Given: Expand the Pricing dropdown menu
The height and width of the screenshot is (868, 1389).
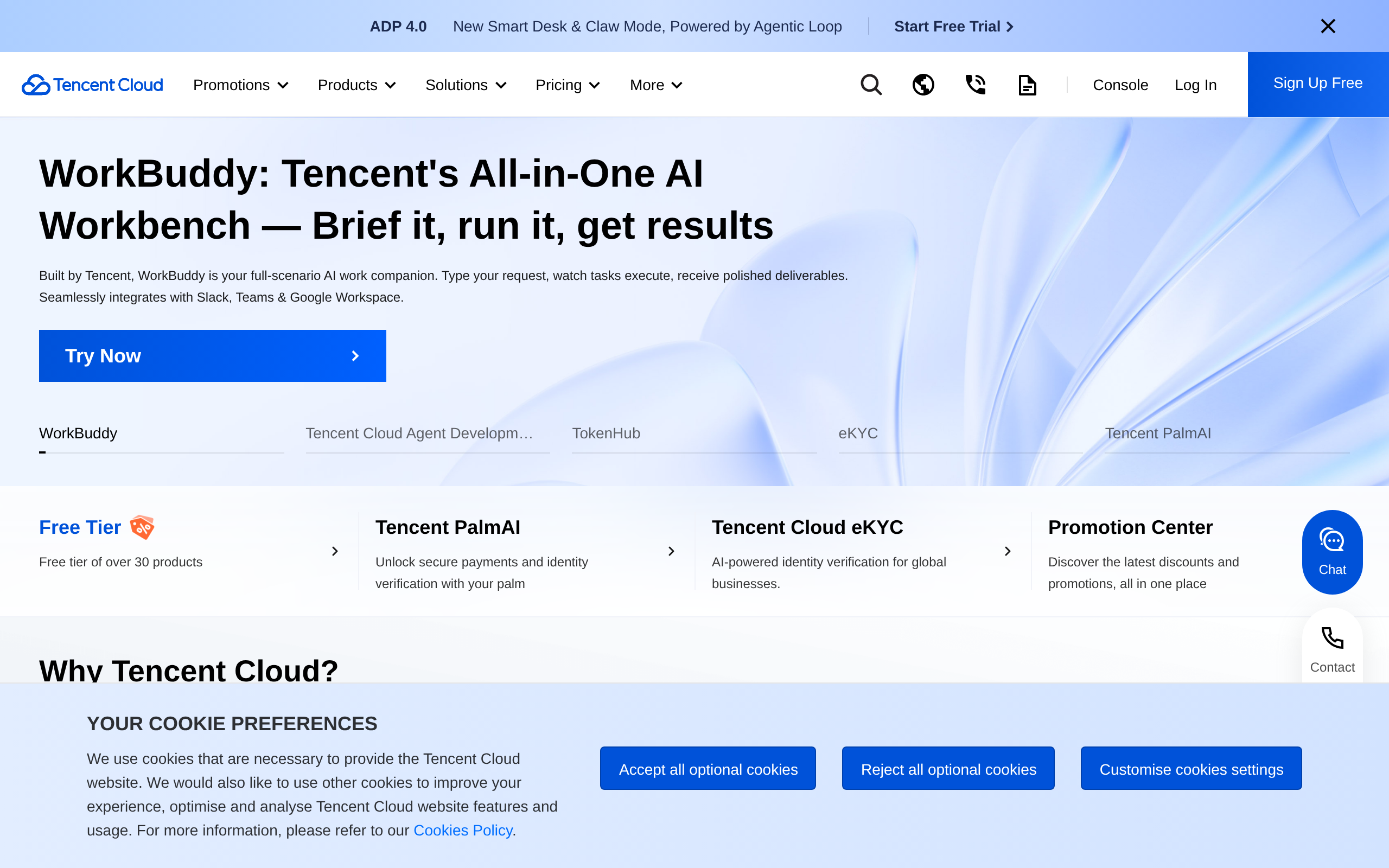Looking at the screenshot, I should coord(568,85).
